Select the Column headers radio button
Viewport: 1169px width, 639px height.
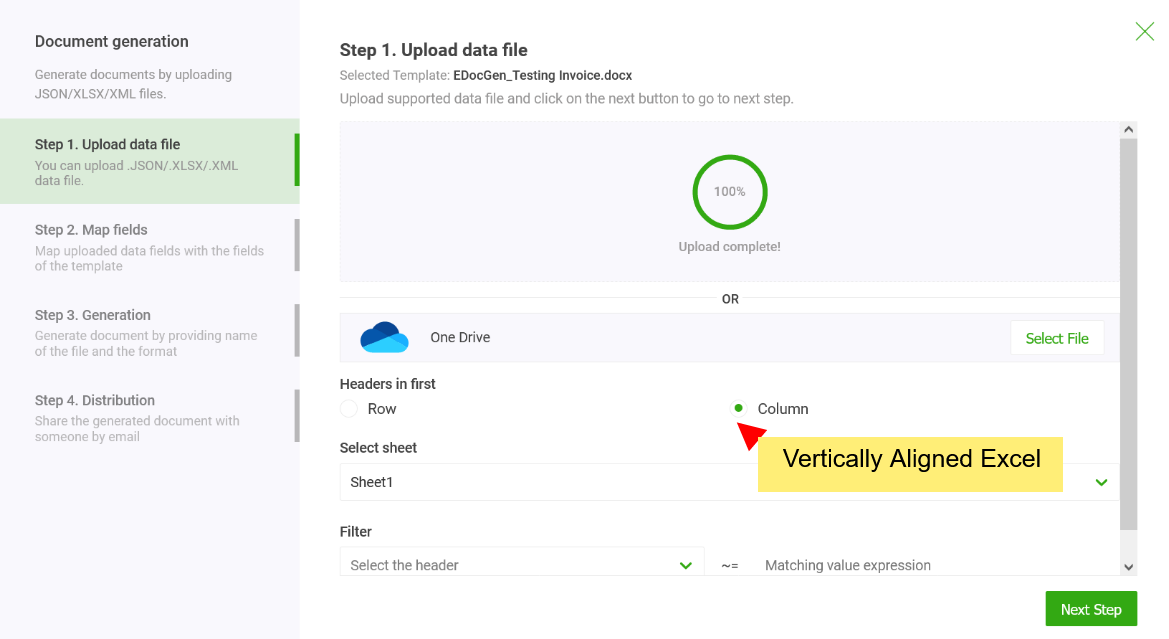point(739,408)
